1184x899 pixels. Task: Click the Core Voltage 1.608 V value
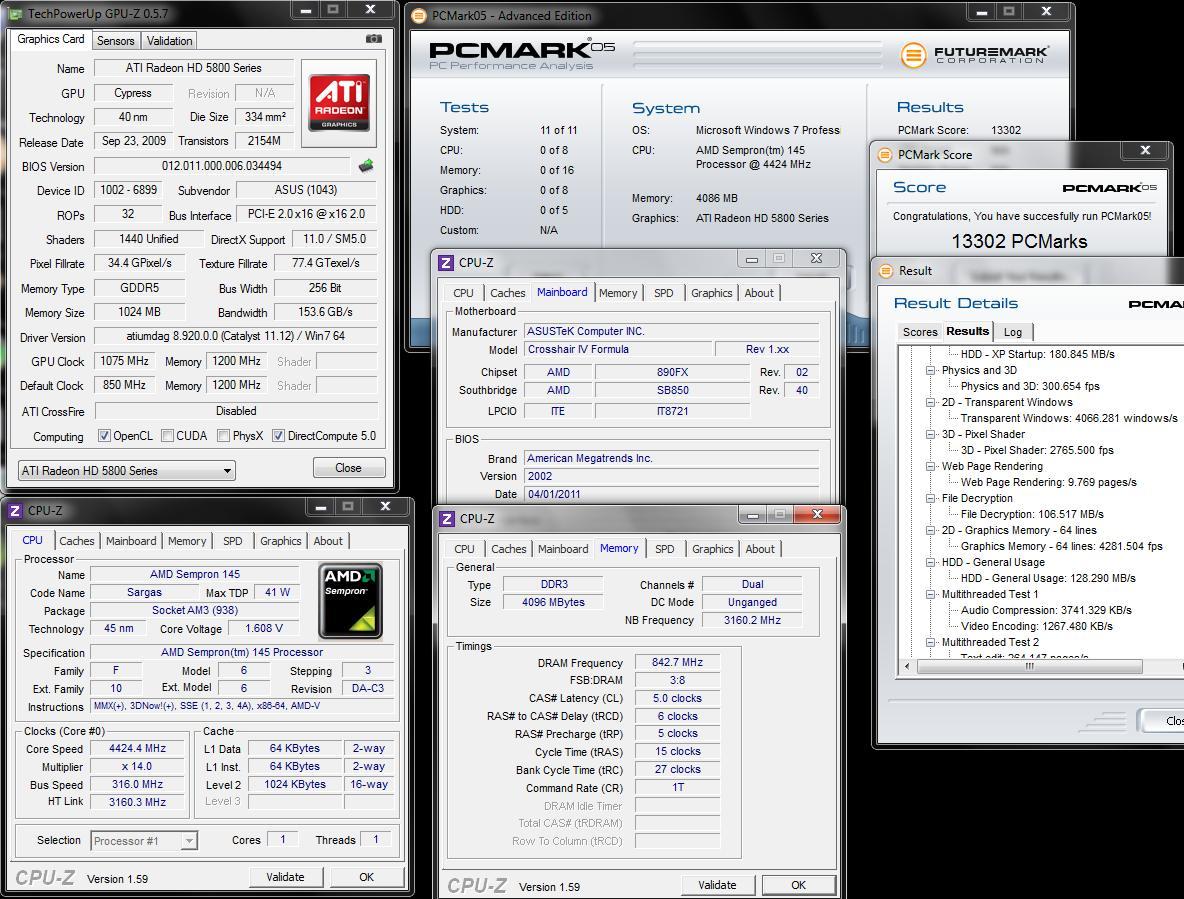264,628
